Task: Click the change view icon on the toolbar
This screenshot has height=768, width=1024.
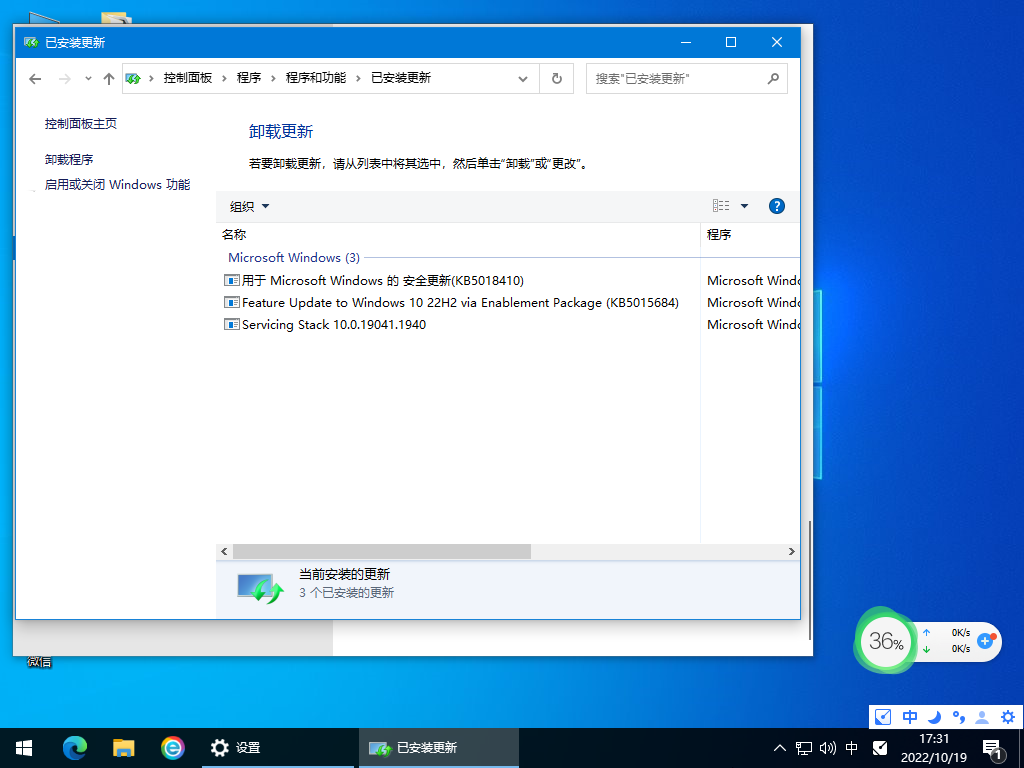Action: (x=719, y=205)
